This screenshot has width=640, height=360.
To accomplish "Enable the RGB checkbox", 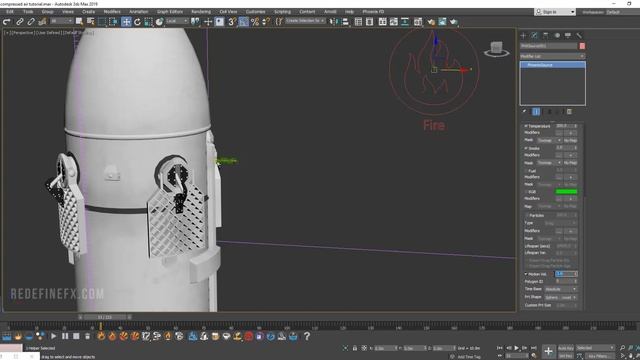I will [x=526, y=191].
